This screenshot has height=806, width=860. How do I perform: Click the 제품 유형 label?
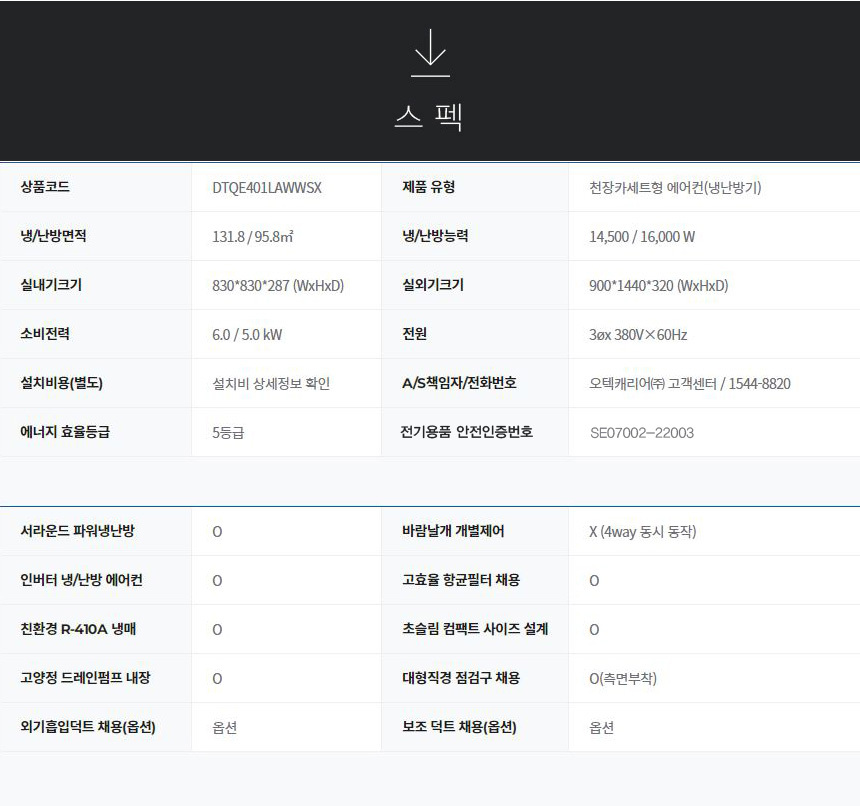(x=428, y=187)
